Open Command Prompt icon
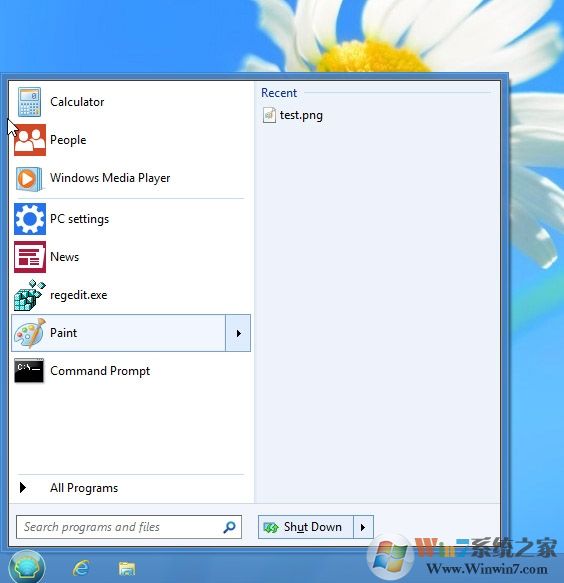Viewport: 564px width, 583px height. pyautogui.click(x=29, y=370)
